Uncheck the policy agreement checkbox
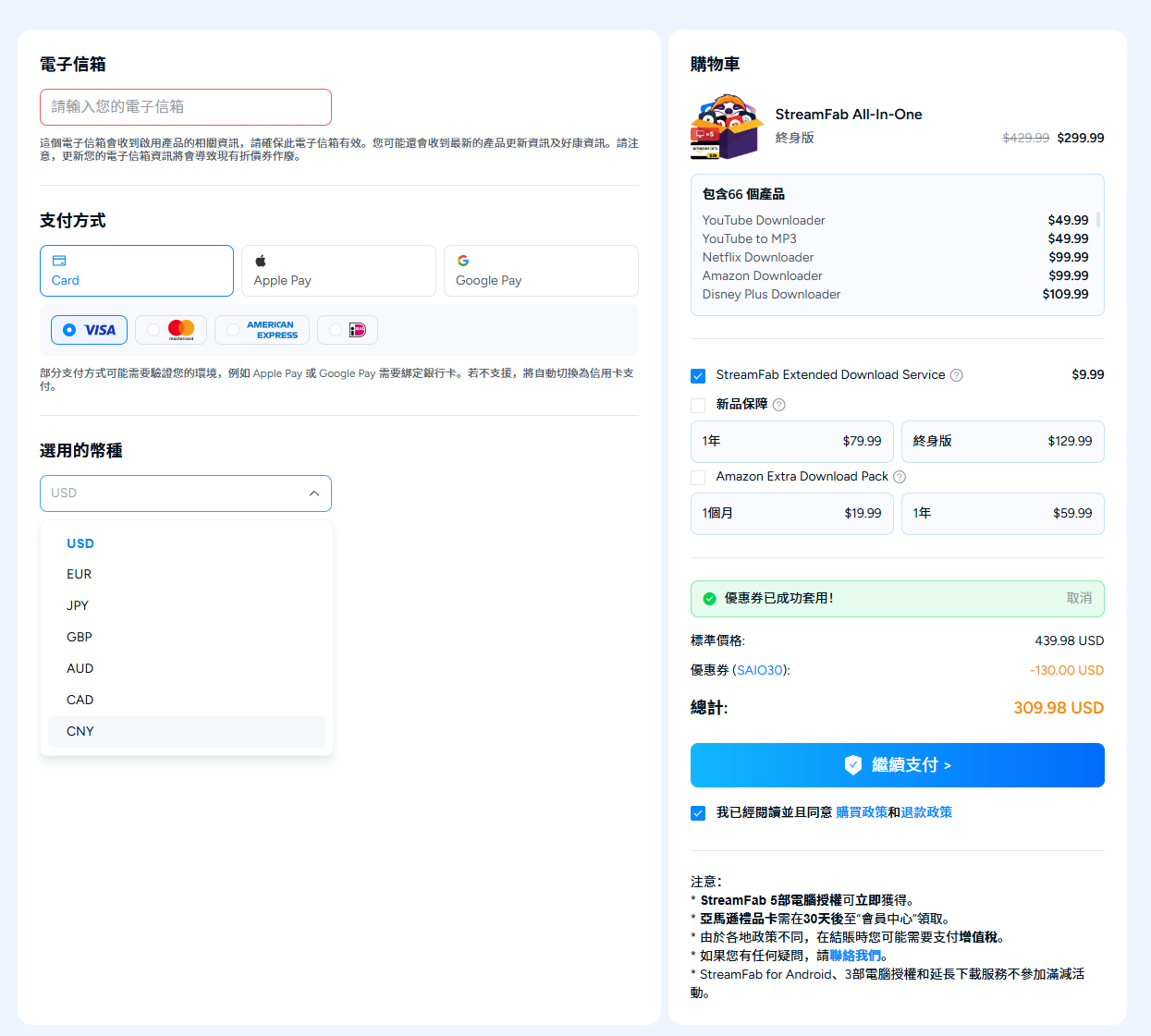The width and height of the screenshot is (1151, 1036). [x=698, y=813]
